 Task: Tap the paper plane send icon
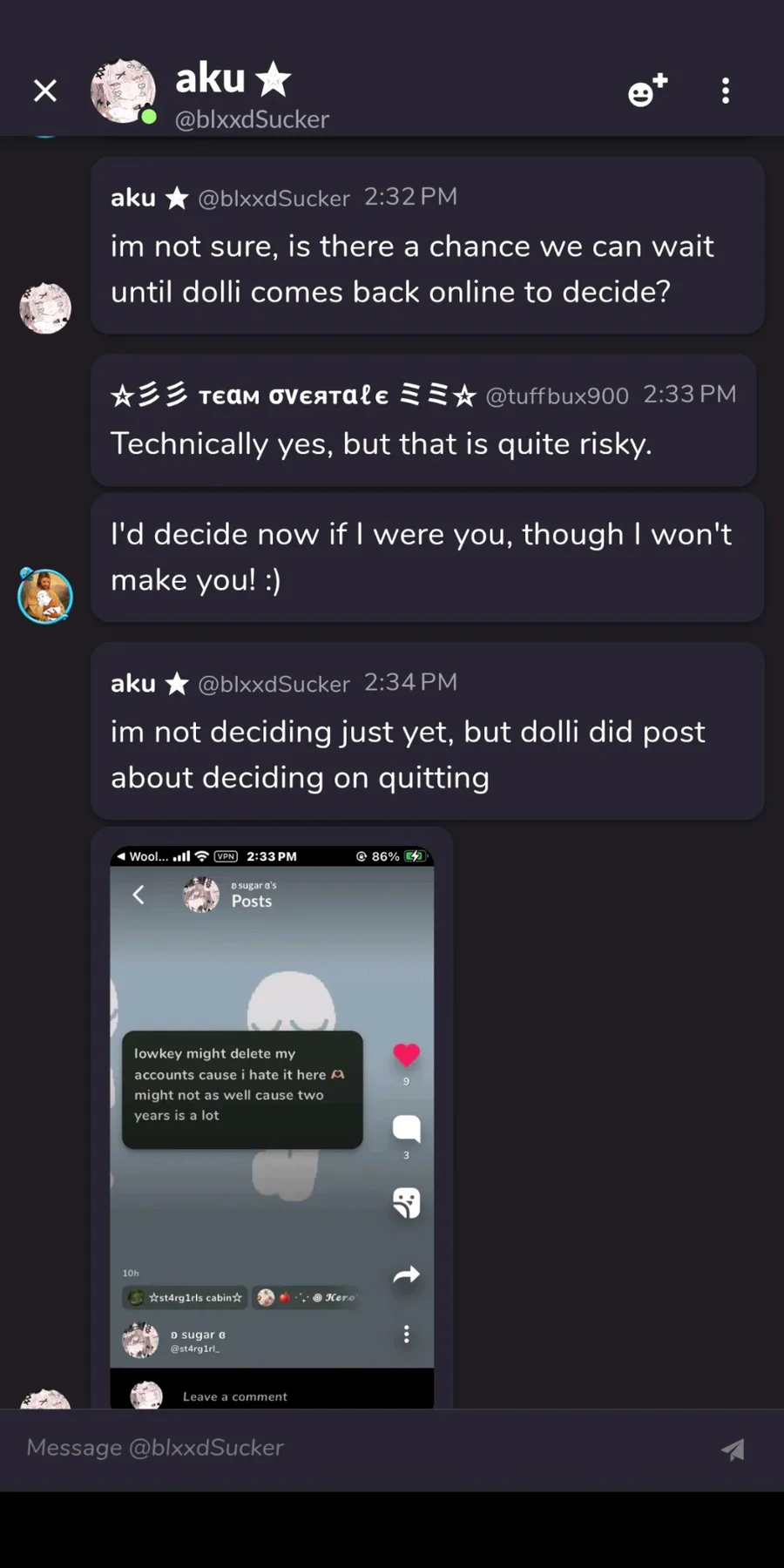[733, 1449]
